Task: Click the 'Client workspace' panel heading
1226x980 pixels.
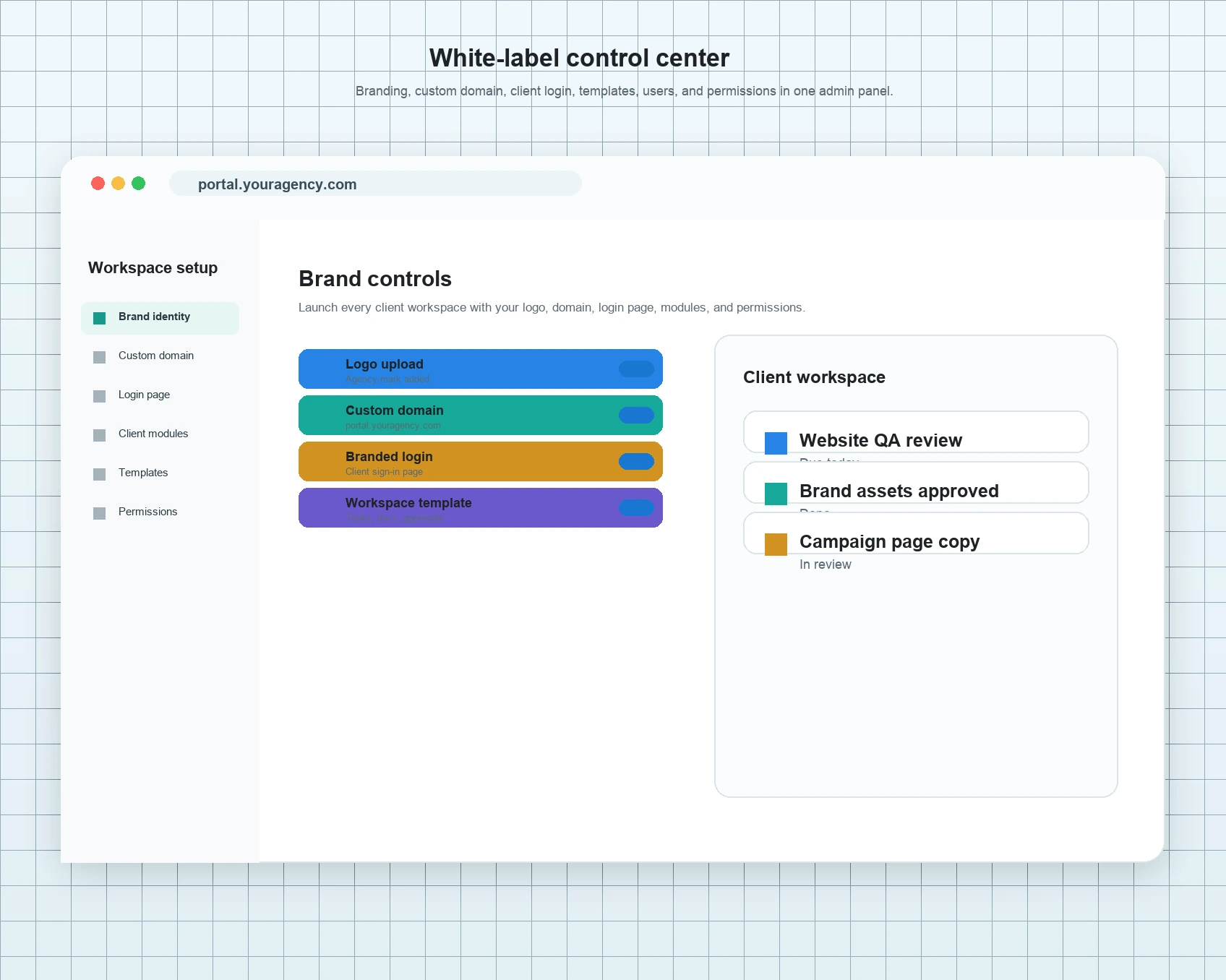Action: (814, 377)
